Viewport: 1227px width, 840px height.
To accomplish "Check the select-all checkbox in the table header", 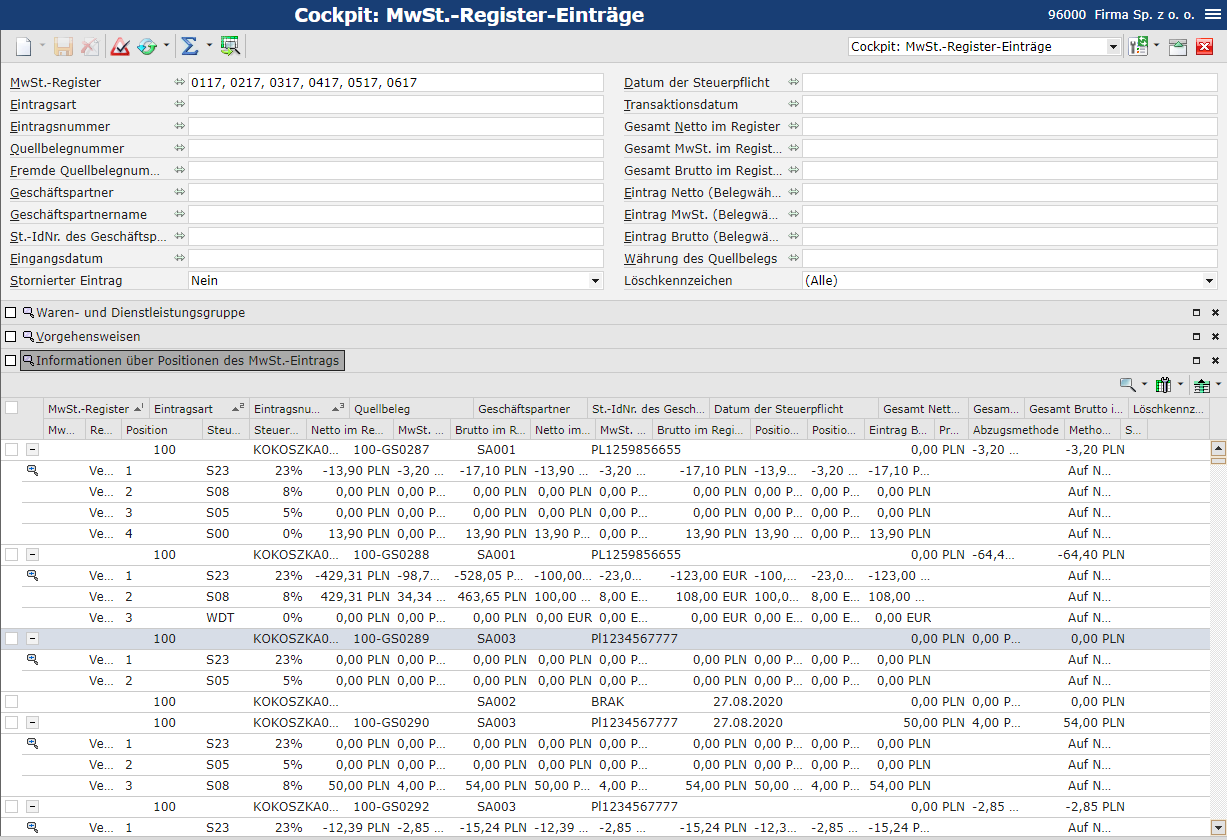I will (x=11, y=408).
